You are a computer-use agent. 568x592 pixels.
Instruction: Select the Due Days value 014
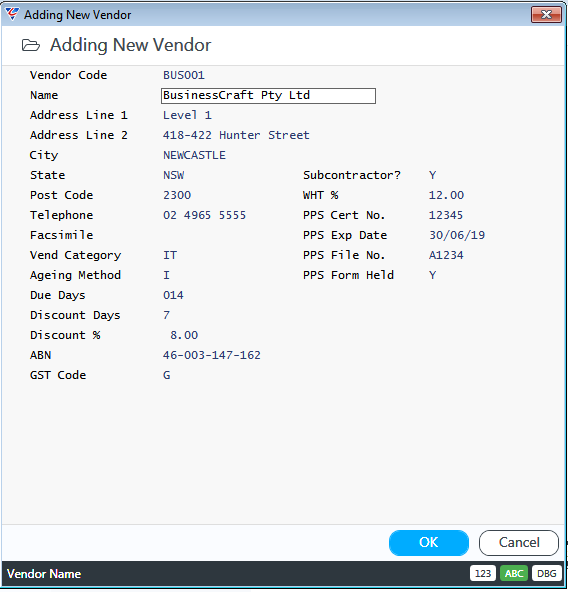coord(173,295)
